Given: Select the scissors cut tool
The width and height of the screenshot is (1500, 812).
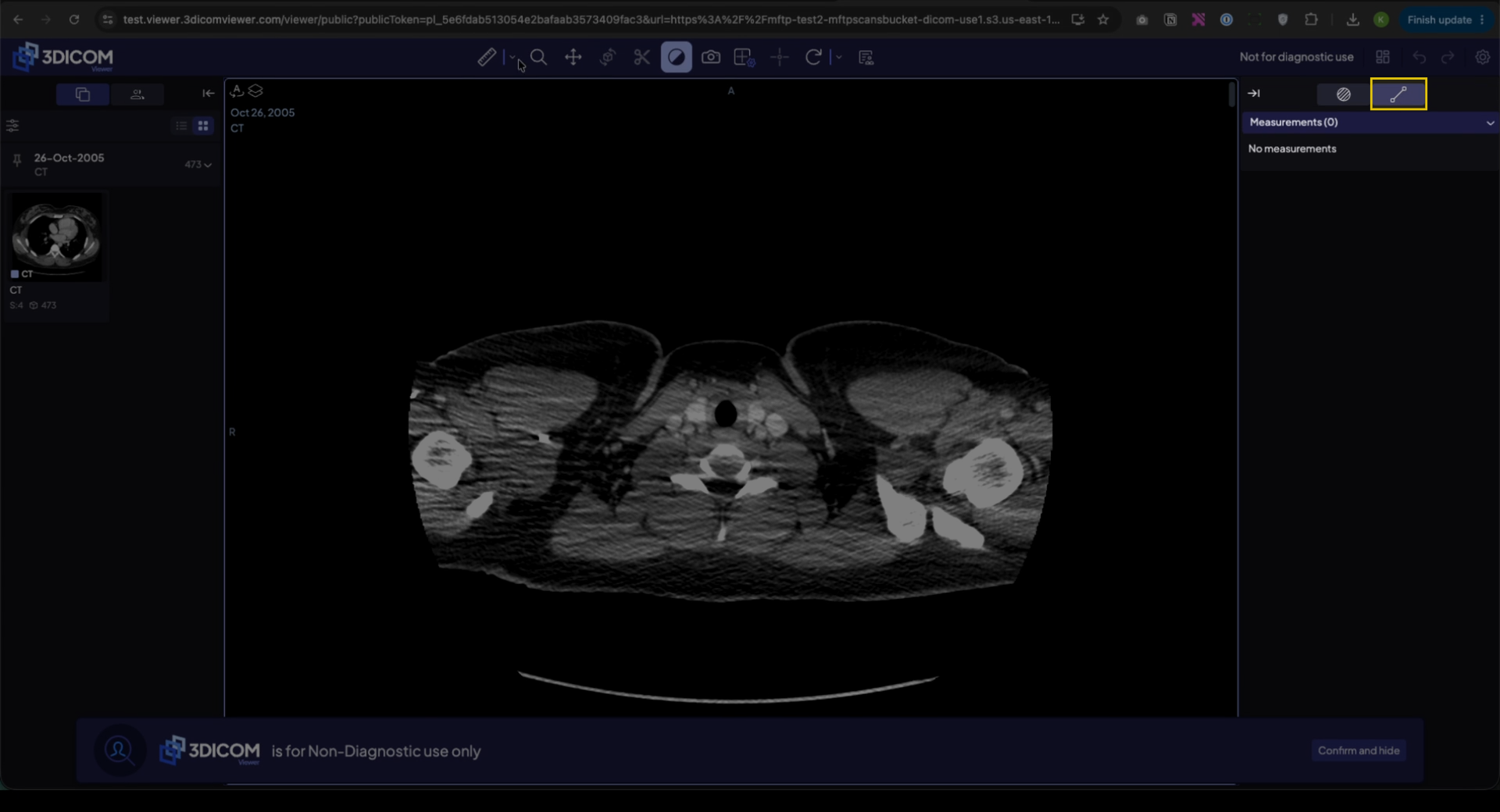Looking at the screenshot, I should (x=641, y=57).
